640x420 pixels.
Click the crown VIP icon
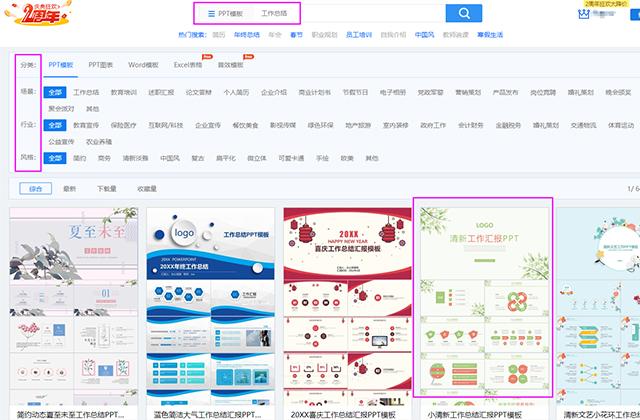pos(584,14)
